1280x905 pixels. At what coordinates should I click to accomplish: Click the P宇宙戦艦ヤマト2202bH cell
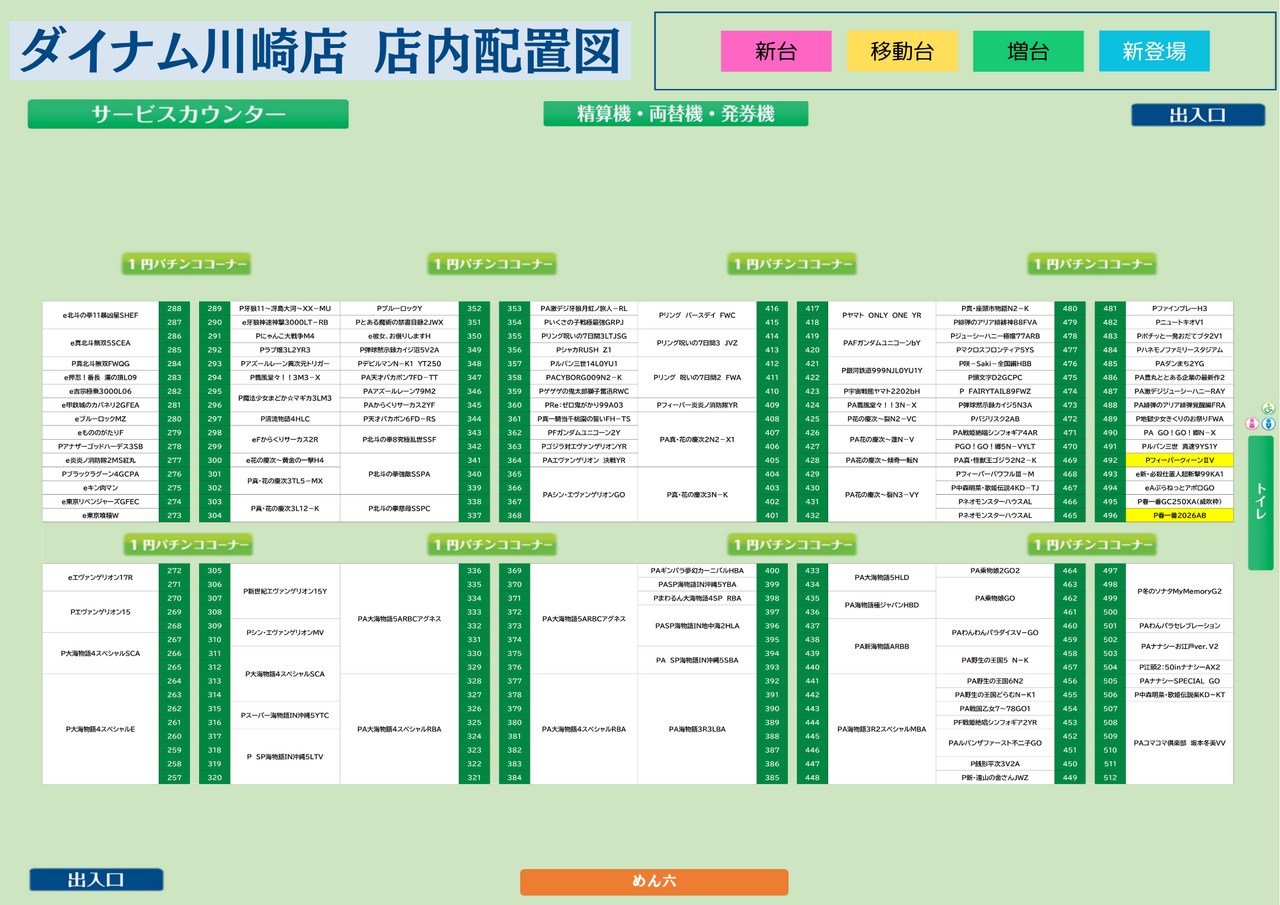pyautogui.click(x=882, y=391)
